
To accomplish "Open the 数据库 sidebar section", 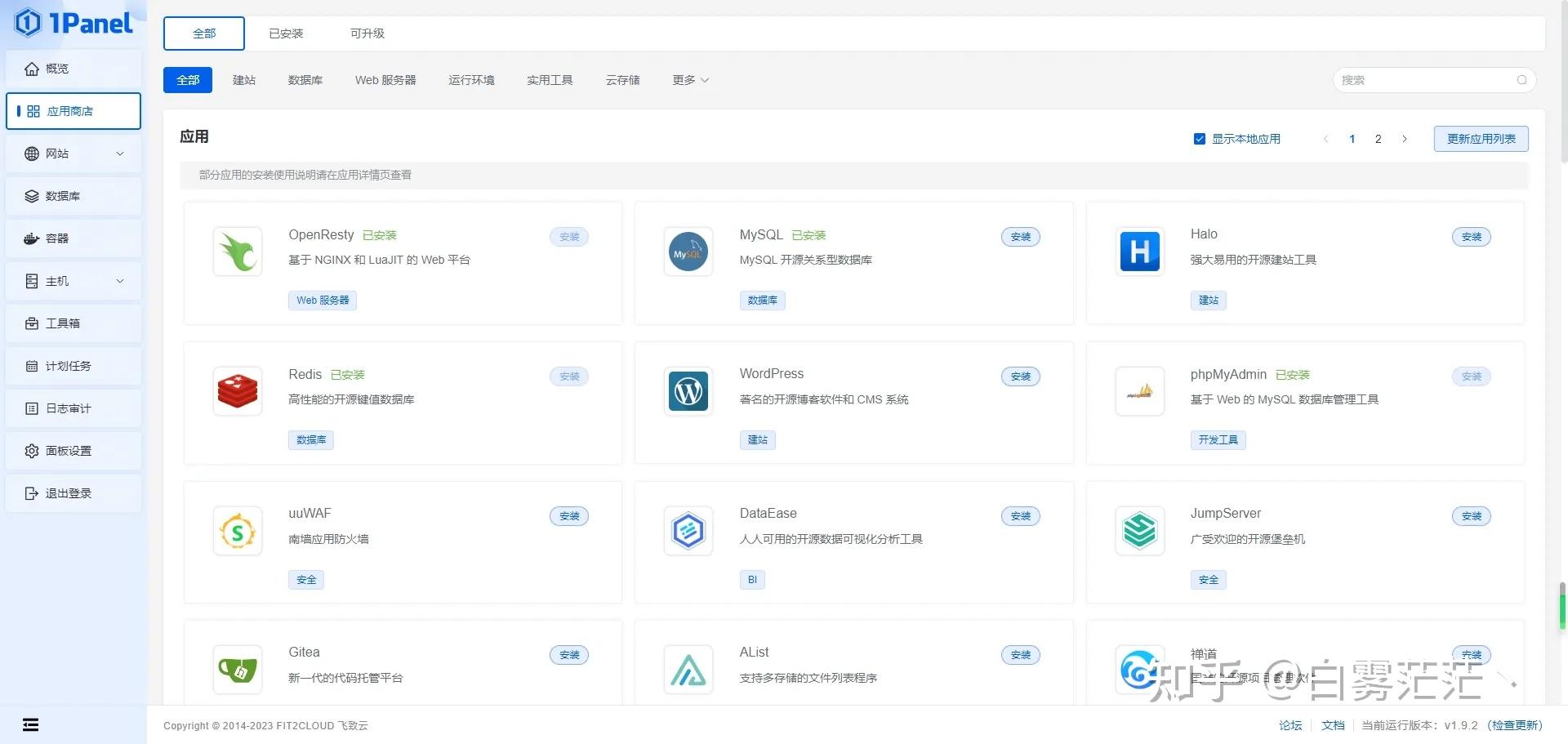I will [73, 196].
